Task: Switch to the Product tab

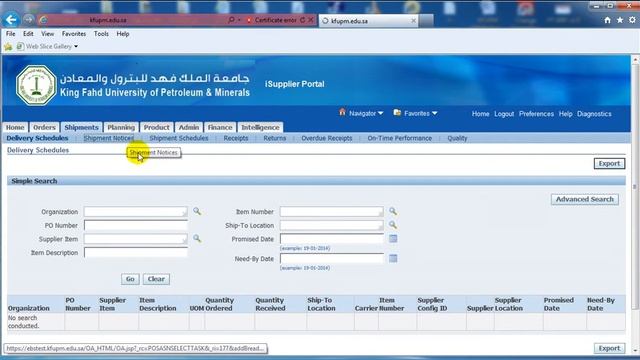Action: (x=156, y=127)
